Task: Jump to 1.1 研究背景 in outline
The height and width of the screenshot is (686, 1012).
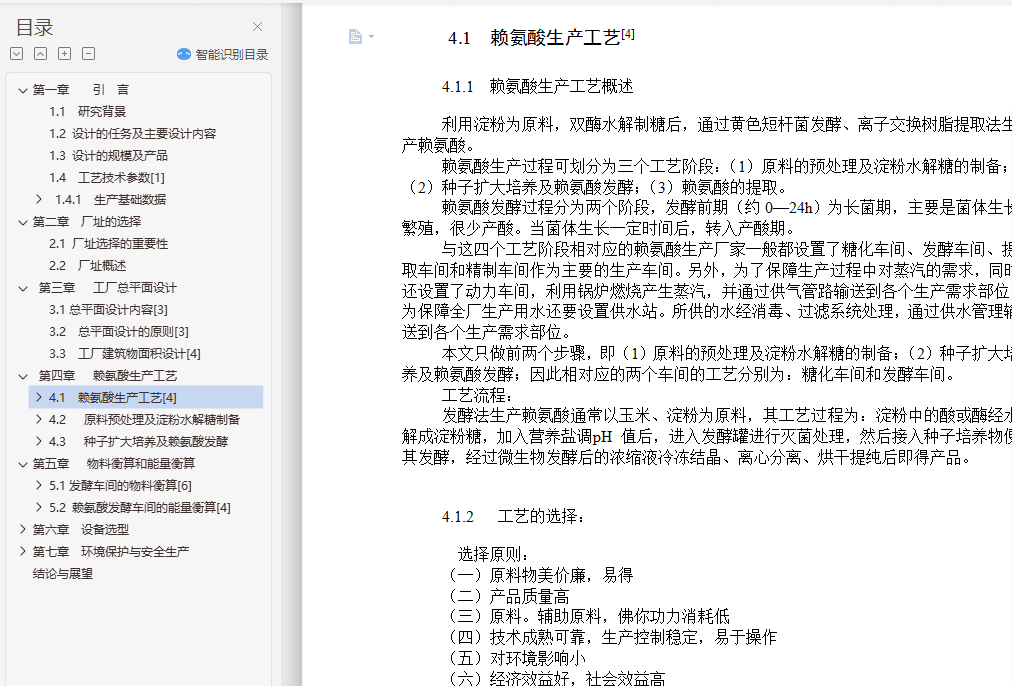Action: point(87,112)
